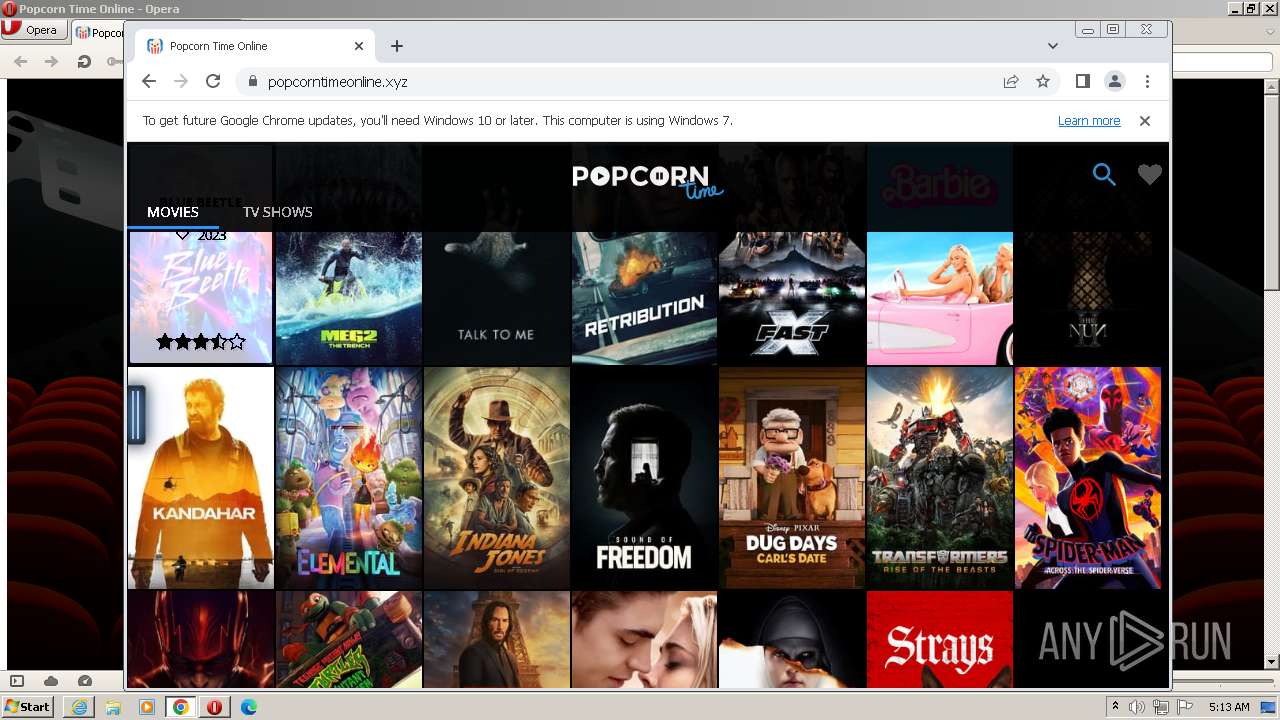Open the volume speaker tray icon
1280x720 pixels.
1137,707
